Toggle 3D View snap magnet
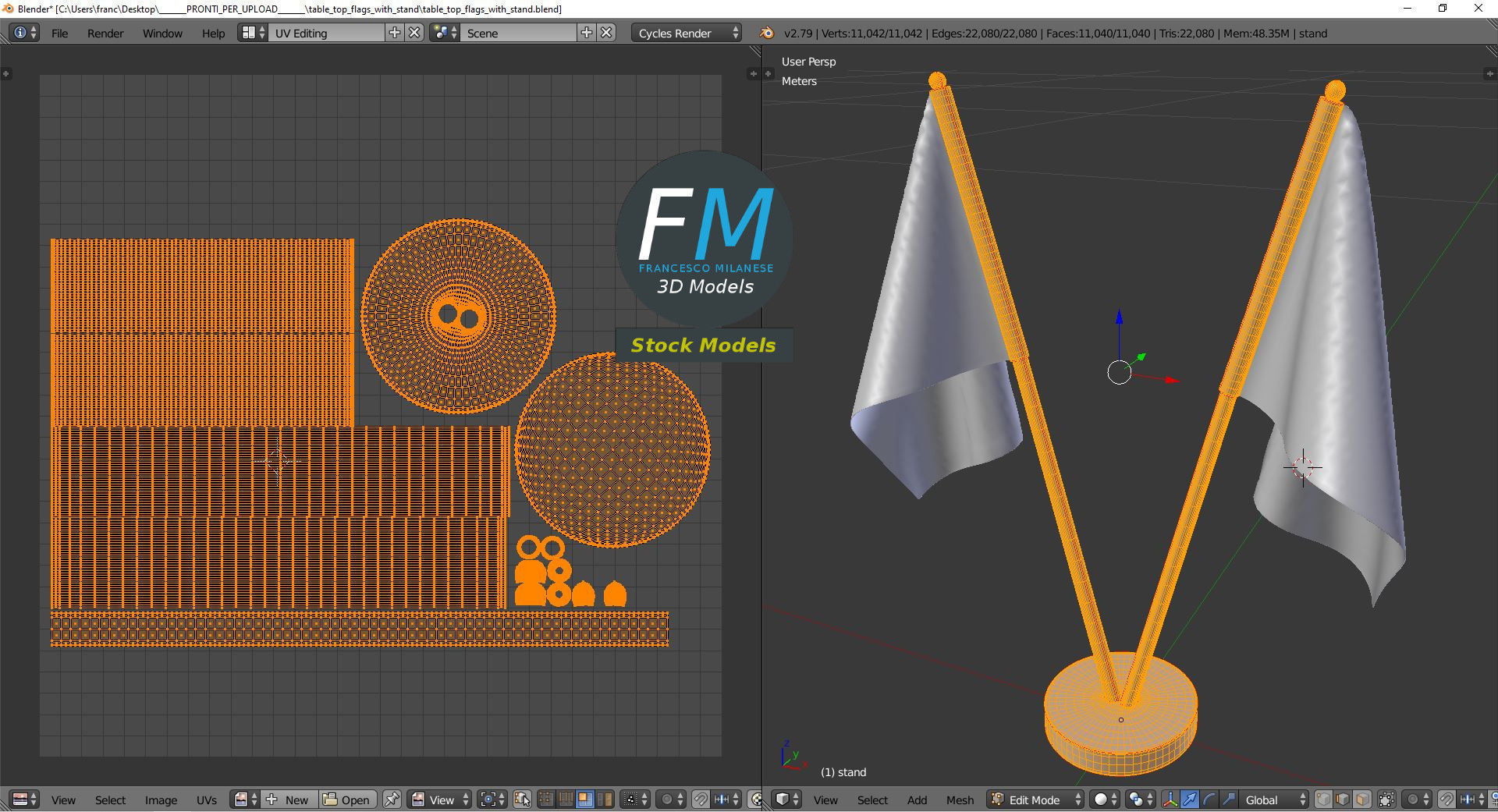1498x812 pixels. click(1446, 800)
